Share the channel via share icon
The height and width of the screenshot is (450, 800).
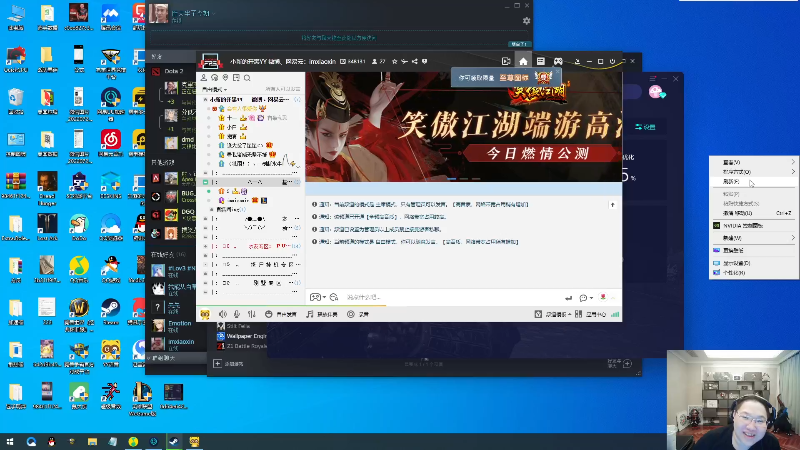[x=414, y=61]
